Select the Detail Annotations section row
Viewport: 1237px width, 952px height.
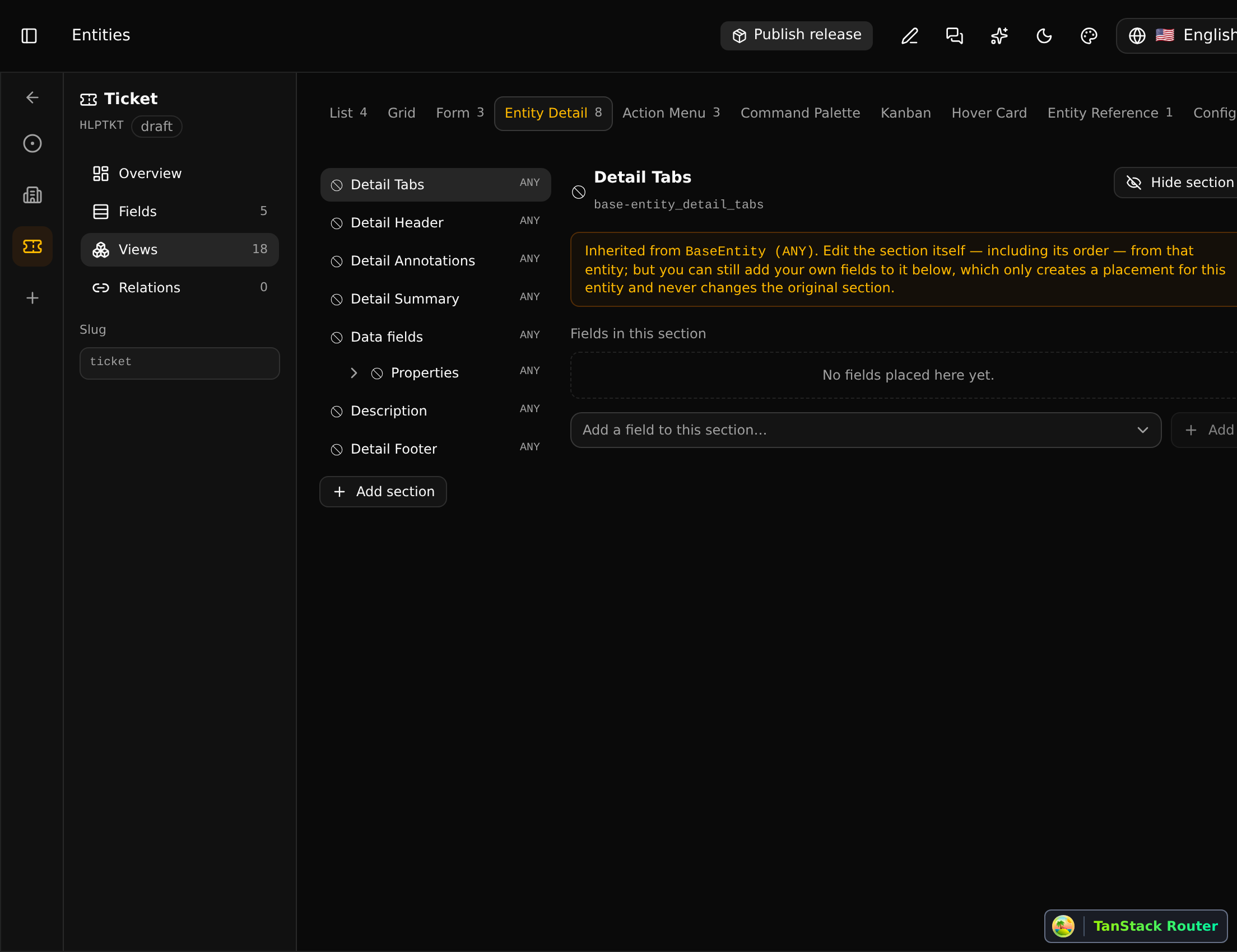click(435, 260)
